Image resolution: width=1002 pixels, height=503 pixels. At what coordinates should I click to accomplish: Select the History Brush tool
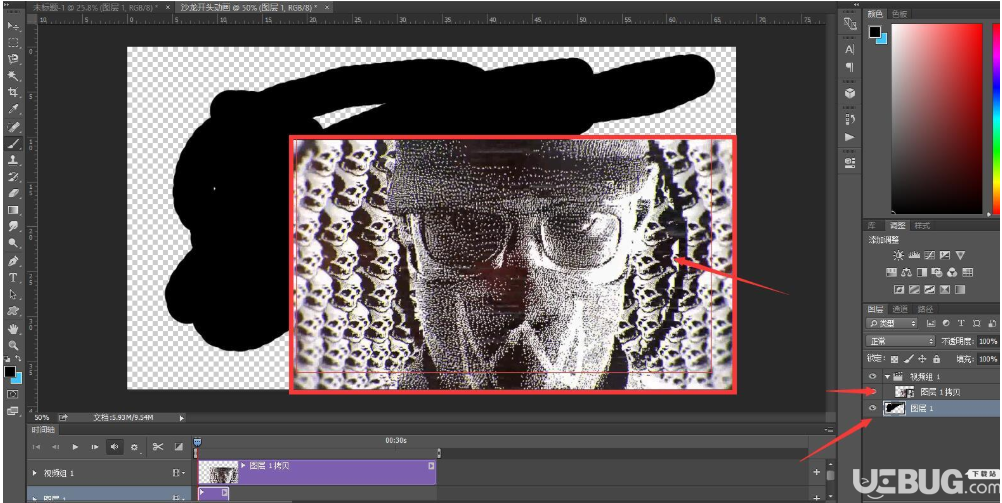(13, 176)
